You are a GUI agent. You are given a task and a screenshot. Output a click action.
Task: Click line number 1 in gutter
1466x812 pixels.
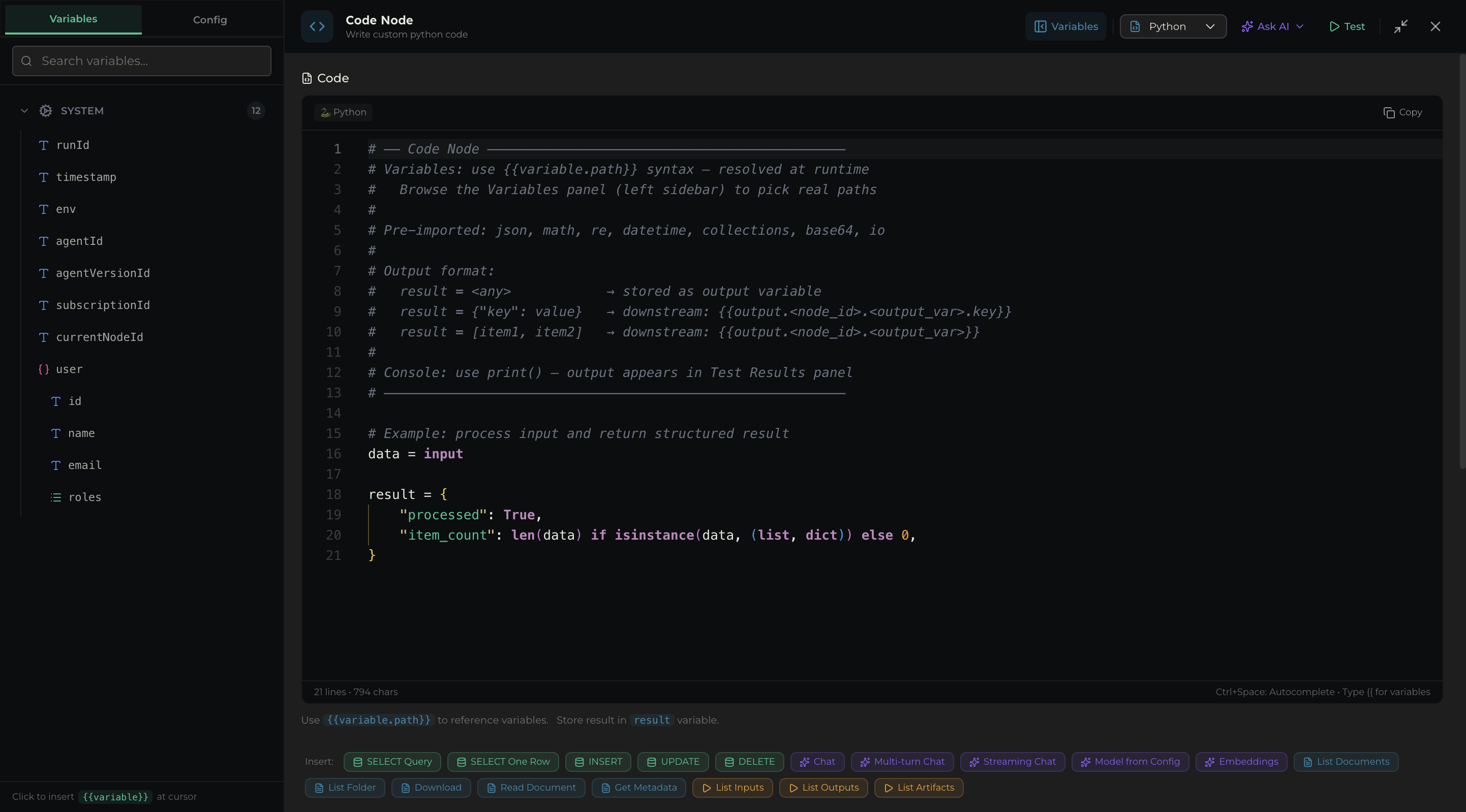338,149
